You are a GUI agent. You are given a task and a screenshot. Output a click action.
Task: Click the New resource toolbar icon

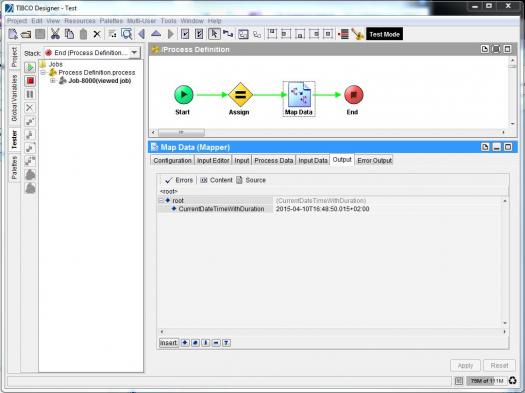click(13, 34)
